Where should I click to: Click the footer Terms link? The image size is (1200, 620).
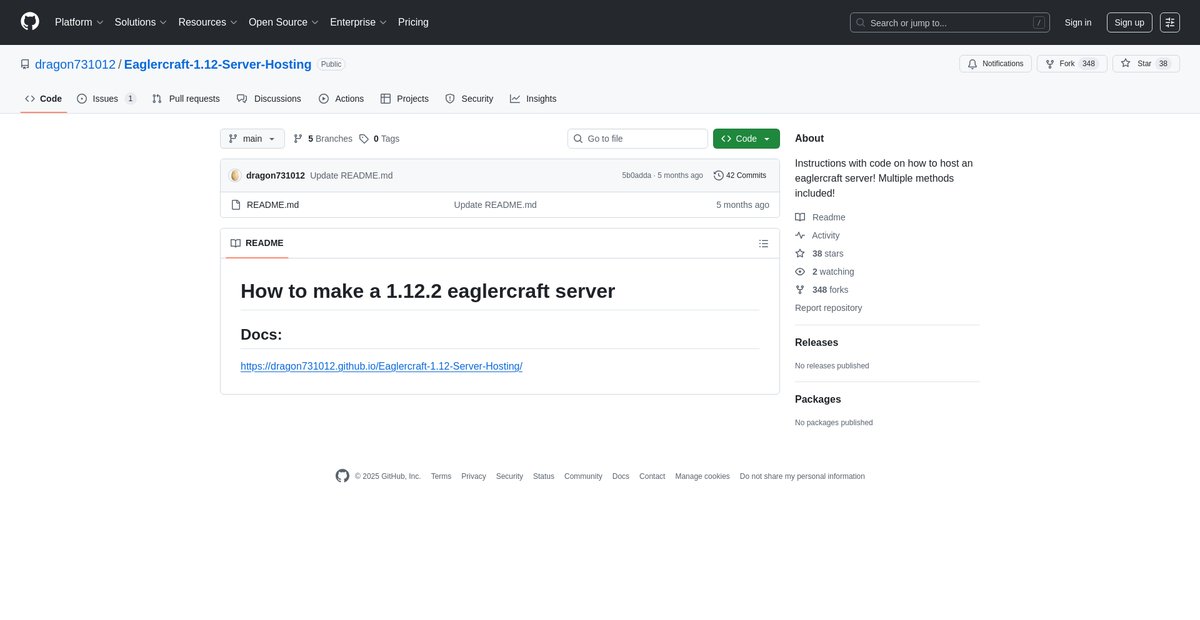tap(441, 476)
